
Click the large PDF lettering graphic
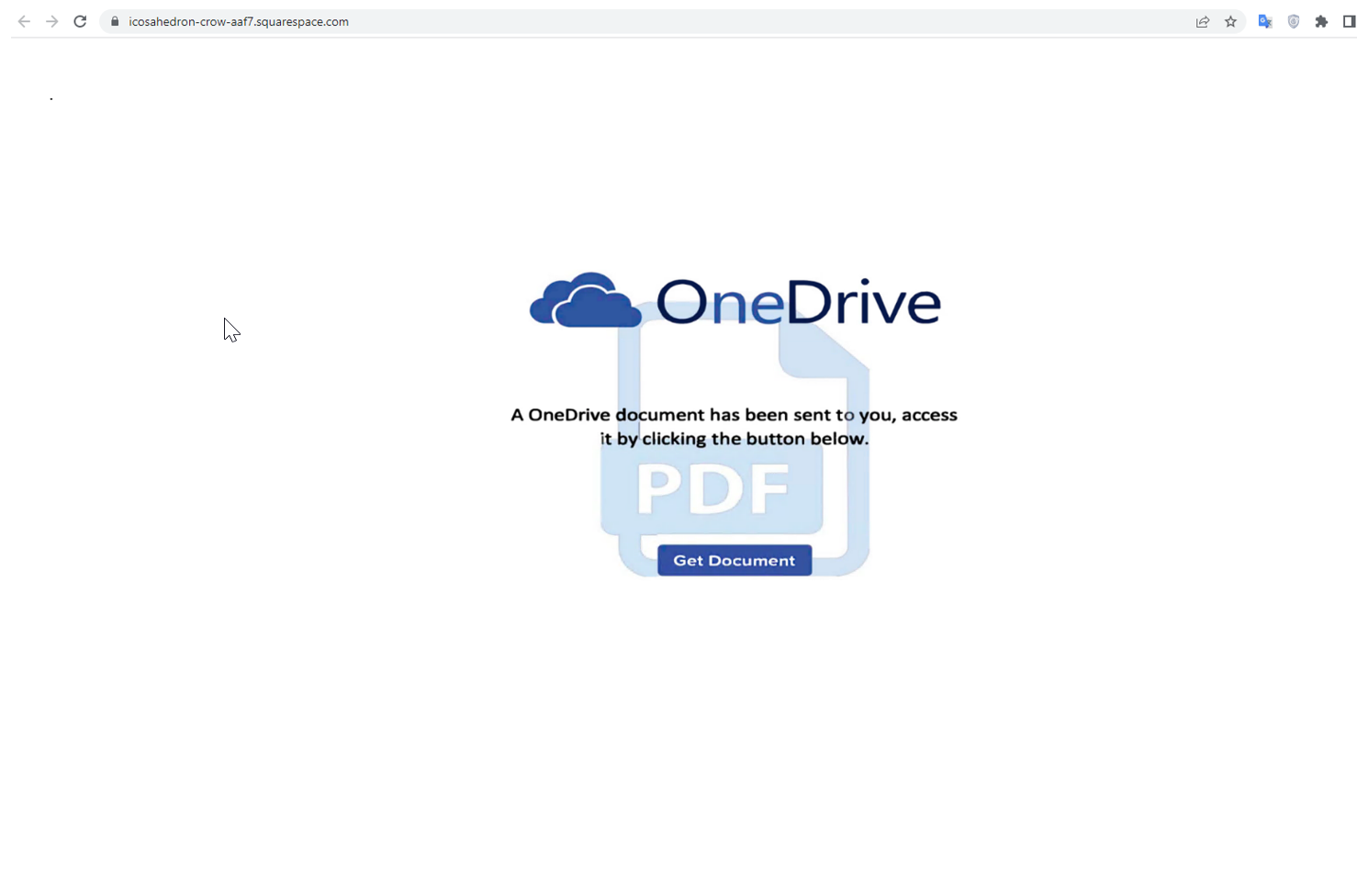(x=712, y=488)
